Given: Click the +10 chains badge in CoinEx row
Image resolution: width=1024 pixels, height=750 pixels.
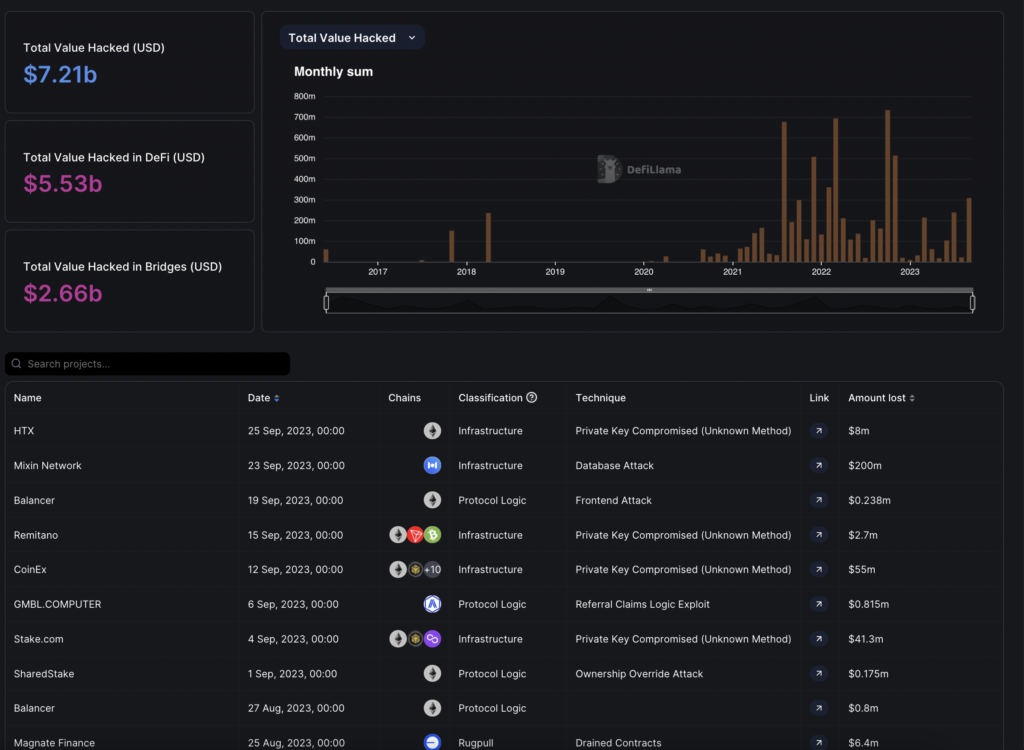Looking at the screenshot, I should coord(432,569).
